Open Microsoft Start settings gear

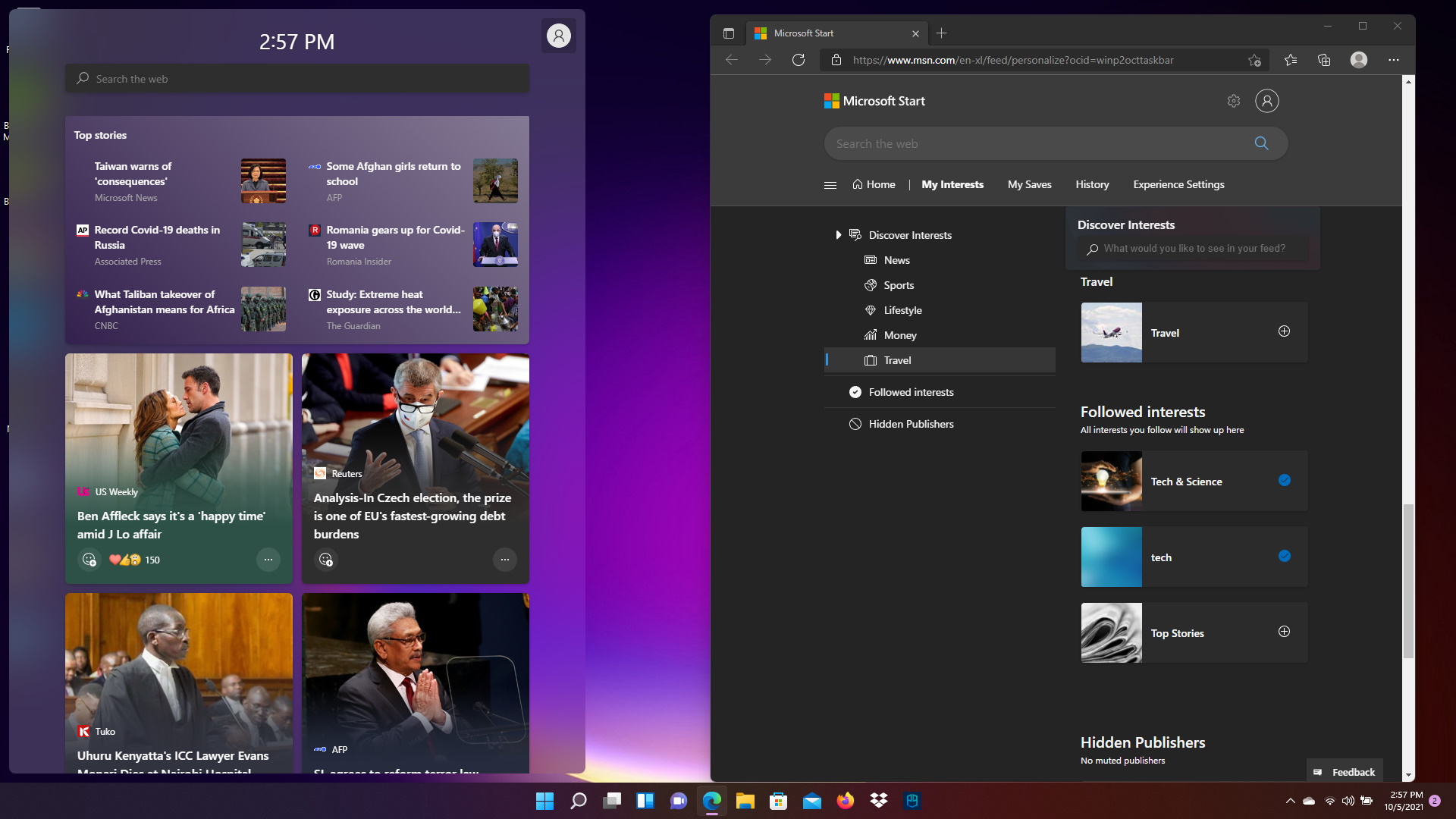click(1234, 101)
